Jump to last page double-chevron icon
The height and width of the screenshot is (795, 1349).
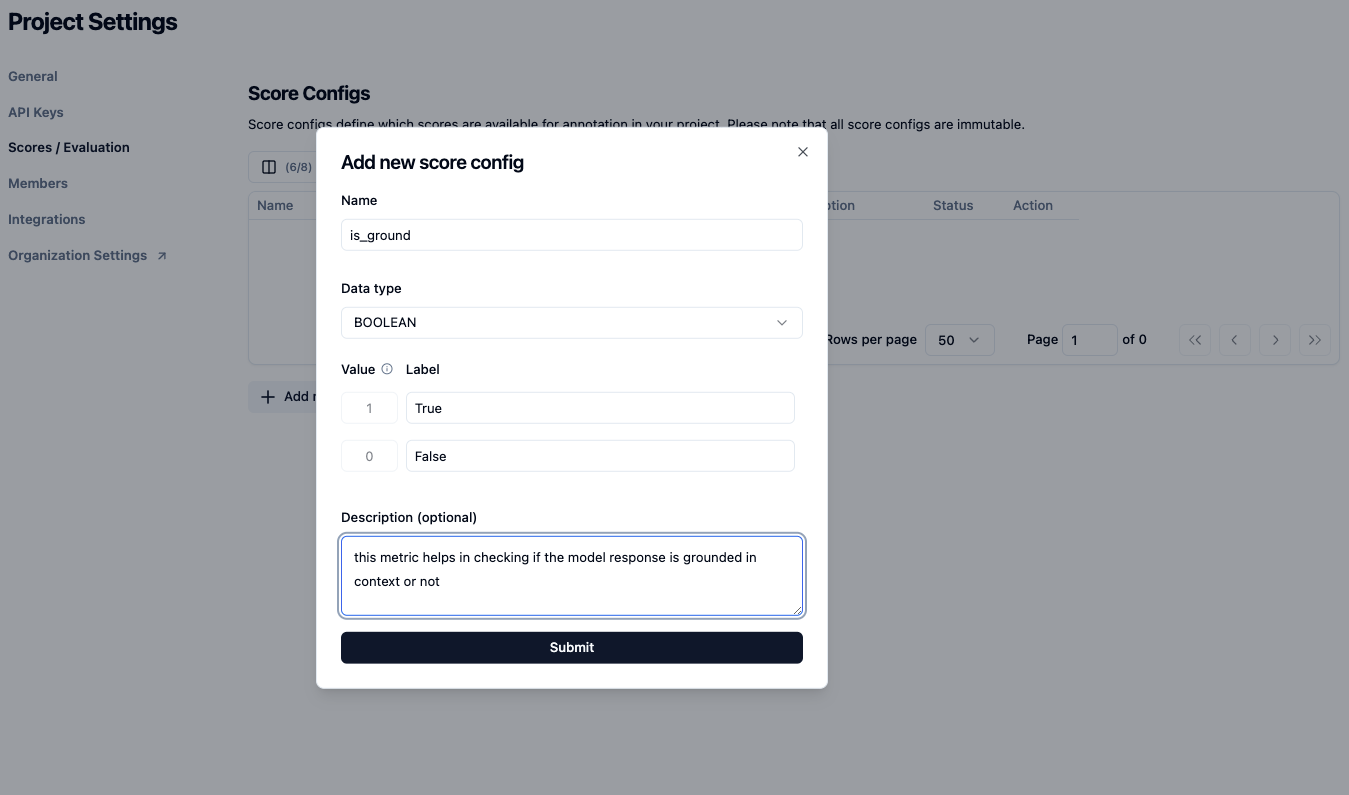click(1315, 340)
